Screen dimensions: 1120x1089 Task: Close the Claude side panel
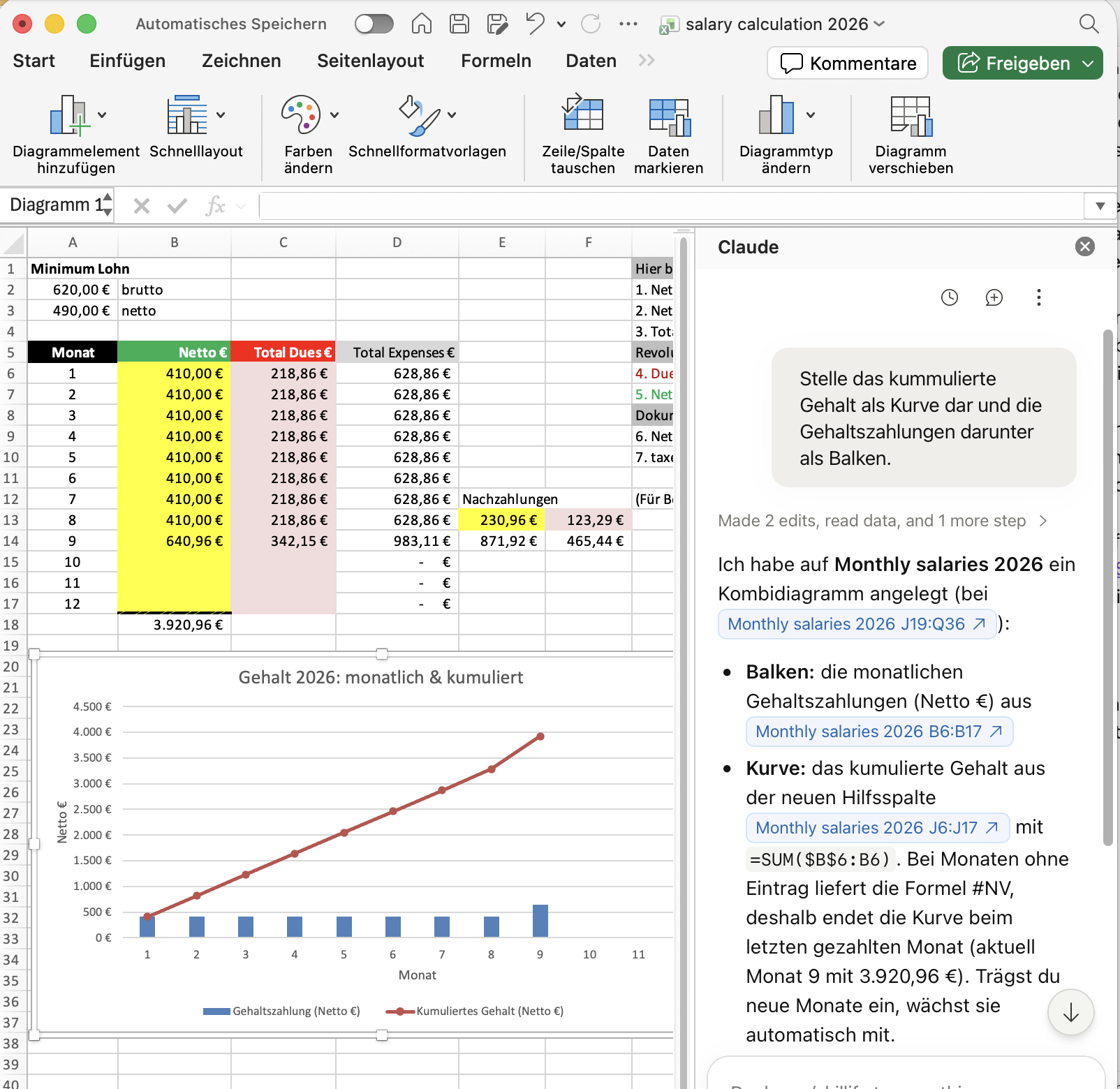(x=1084, y=246)
